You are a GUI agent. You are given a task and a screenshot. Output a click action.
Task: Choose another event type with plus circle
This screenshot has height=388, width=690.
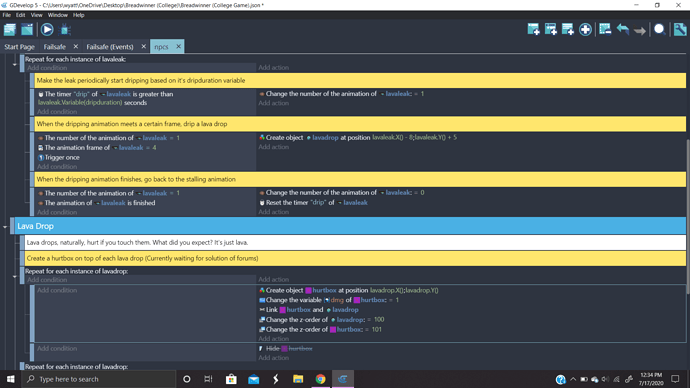585,29
